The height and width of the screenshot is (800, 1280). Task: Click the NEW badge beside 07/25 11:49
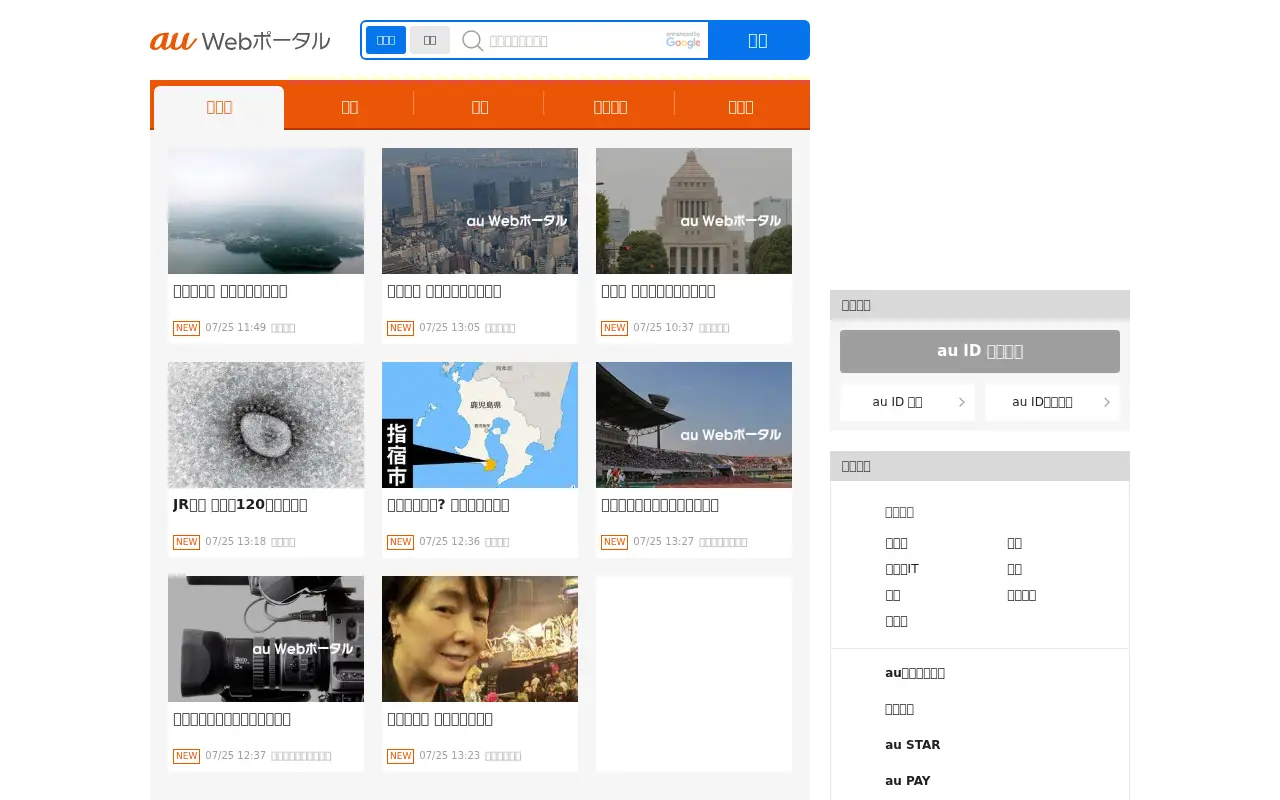click(186, 328)
